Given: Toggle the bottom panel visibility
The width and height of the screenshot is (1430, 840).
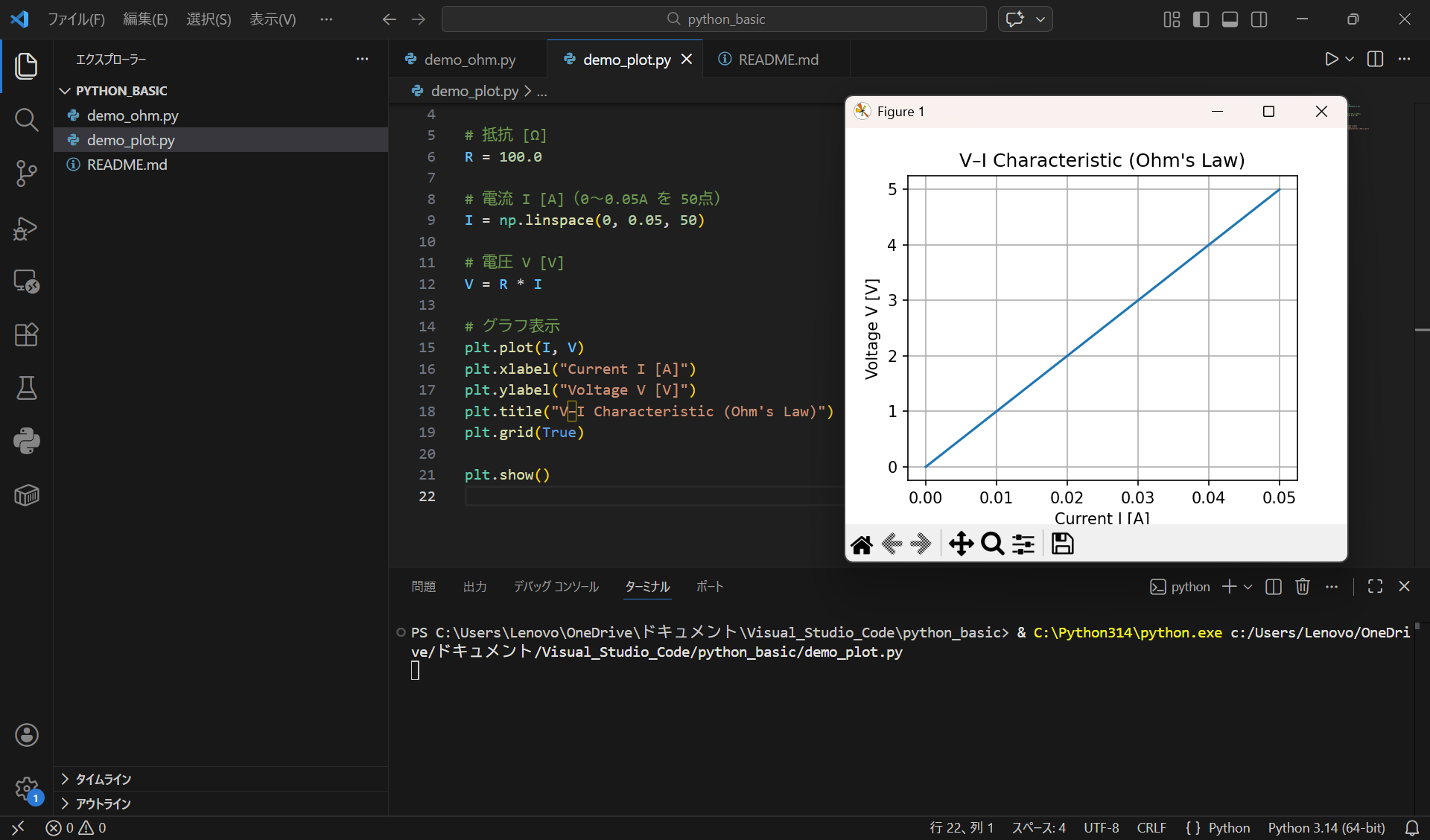Looking at the screenshot, I should (x=1230, y=19).
